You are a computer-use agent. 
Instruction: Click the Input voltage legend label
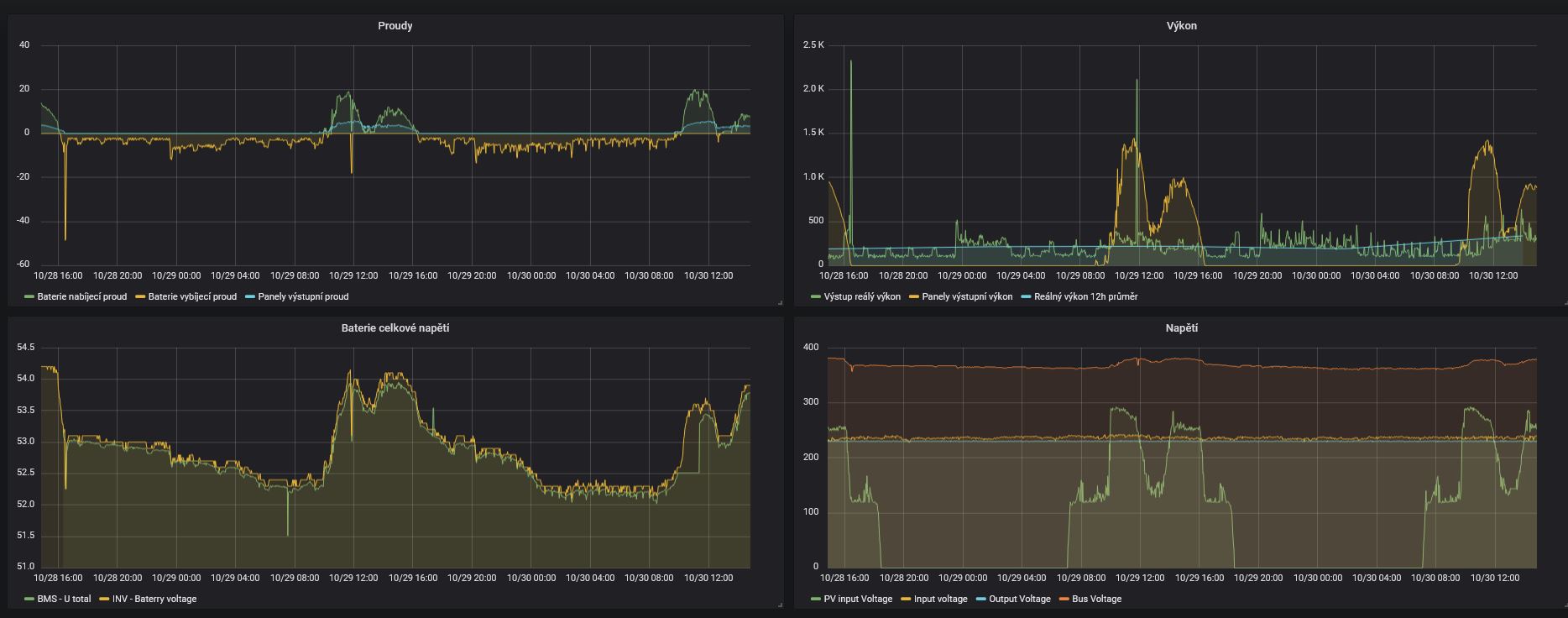click(940, 599)
